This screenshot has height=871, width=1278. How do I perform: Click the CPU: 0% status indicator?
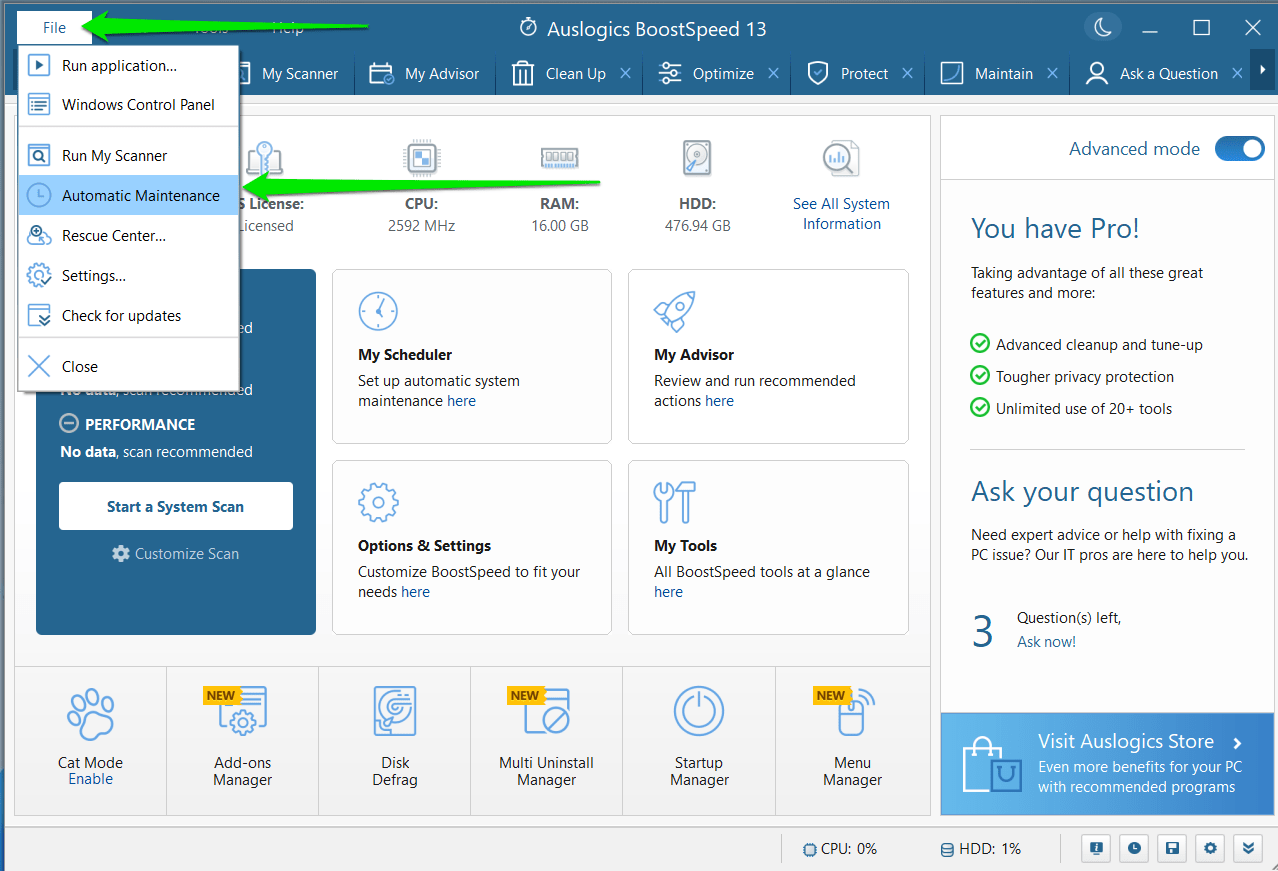pos(840,849)
